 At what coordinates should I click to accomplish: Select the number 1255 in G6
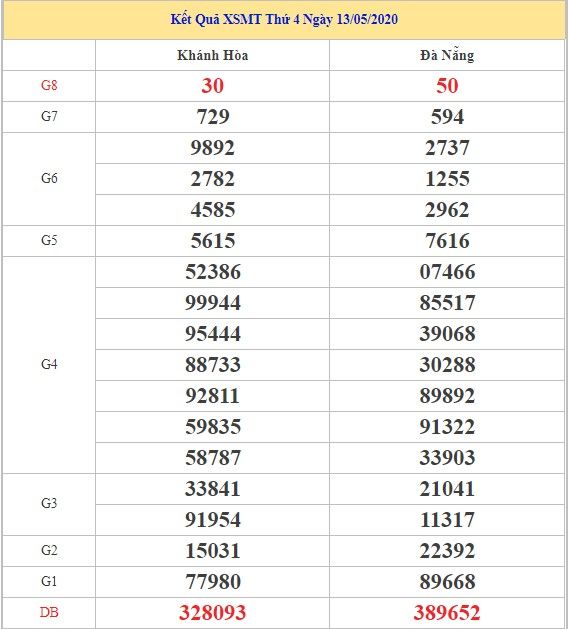point(447,179)
